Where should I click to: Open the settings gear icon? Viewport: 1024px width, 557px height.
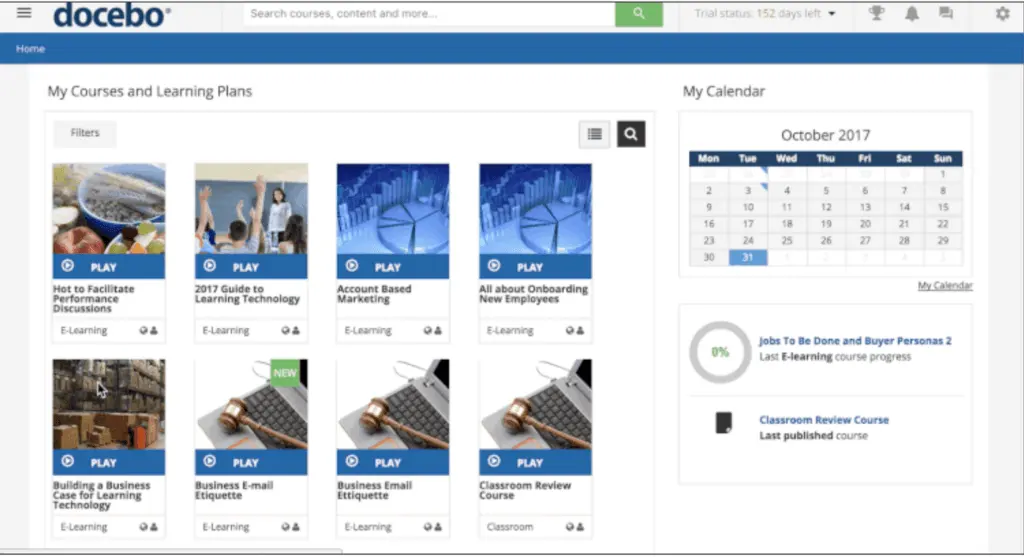tap(1002, 13)
